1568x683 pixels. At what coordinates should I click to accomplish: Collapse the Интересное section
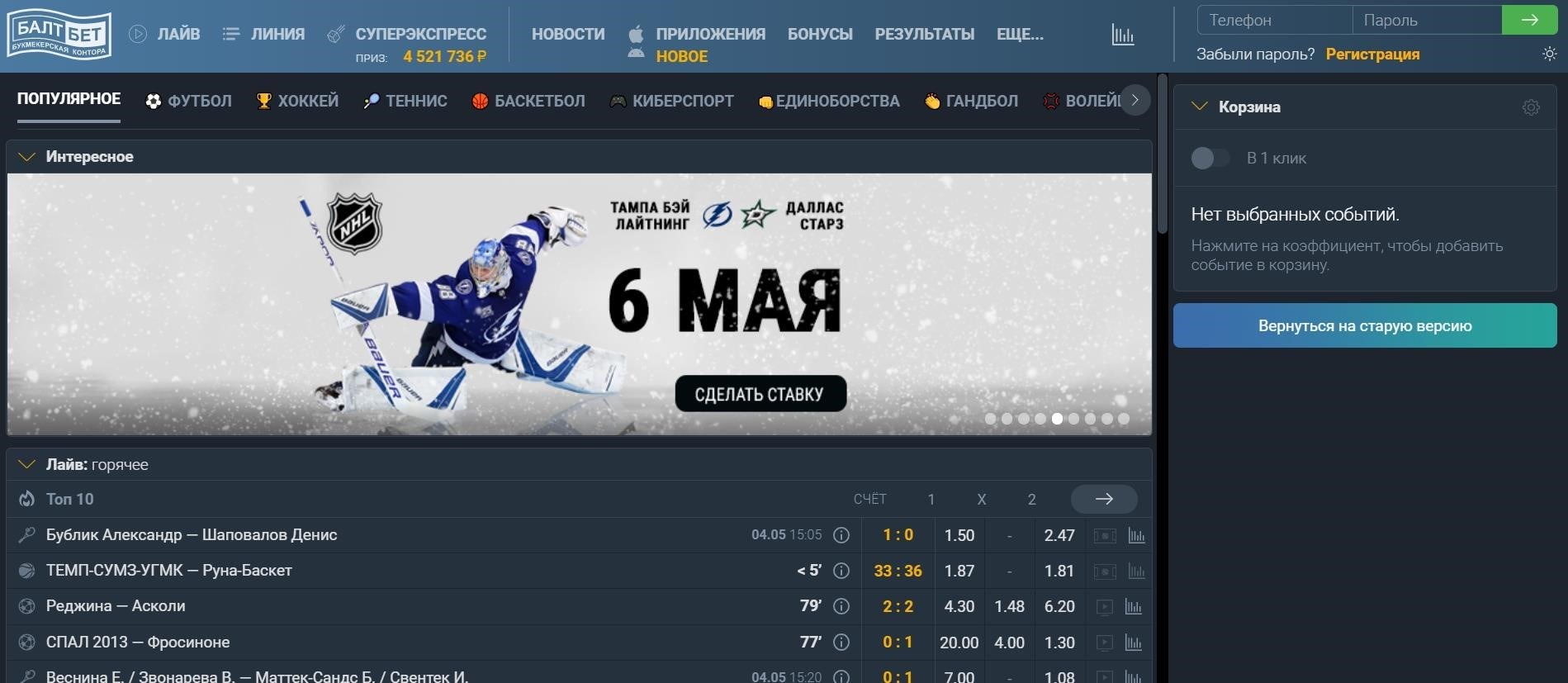(x=26, y=157)
